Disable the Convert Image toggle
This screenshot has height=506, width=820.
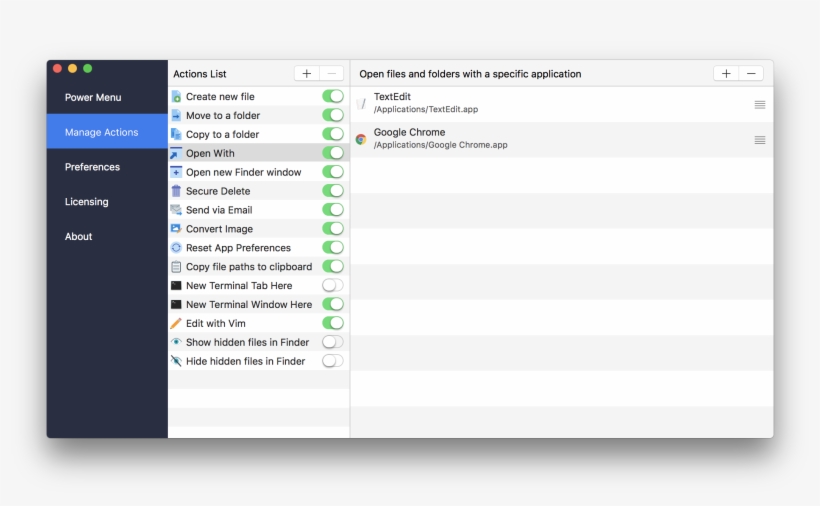click(x=333, y=228)
